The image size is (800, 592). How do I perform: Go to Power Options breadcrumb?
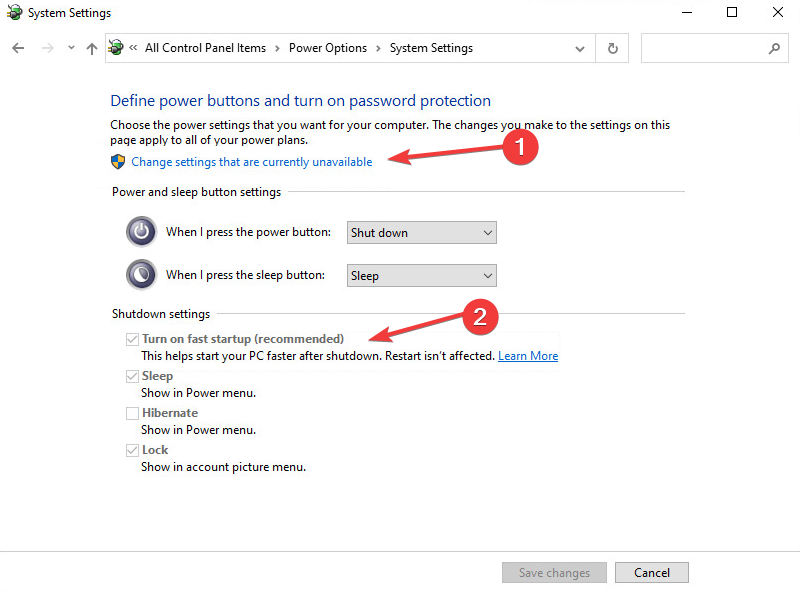(x=328, y=48)
